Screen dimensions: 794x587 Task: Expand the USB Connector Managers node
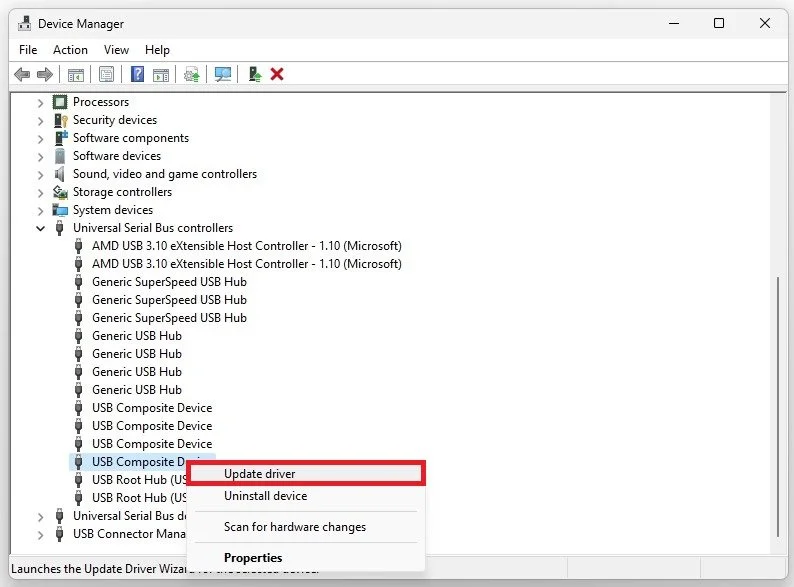click(x=41, y=534)
